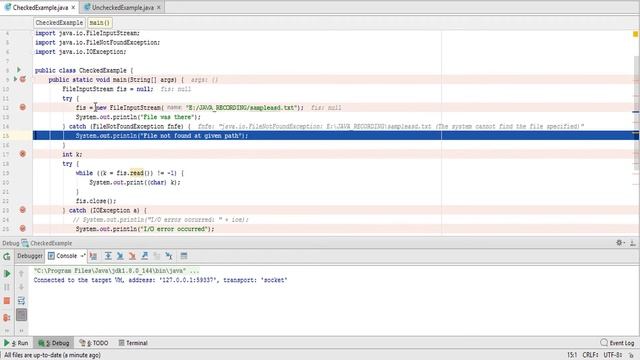Viewport: 640px width, 360px height.
Task: Click the 'Debug CheckedExample' panel title
Action: pyautogui.click(x=37, y=243)
